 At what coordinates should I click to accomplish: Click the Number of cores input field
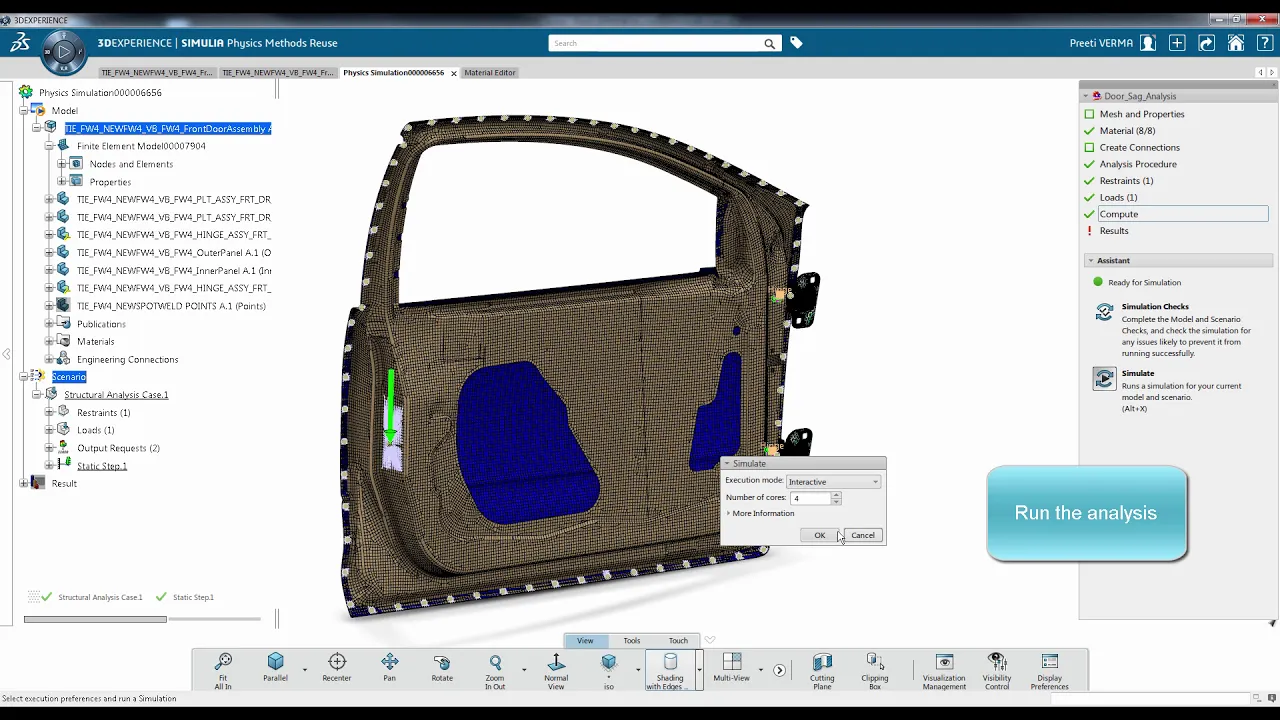coord(811,498)
